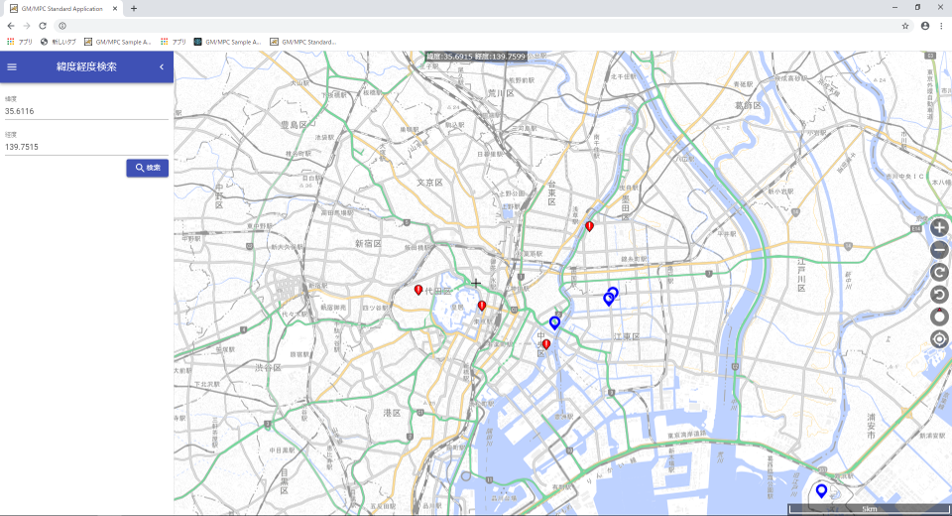This screenshot has height=516, width=952.
Task: Collapse the 緯度経度検索 side panel
Action: click(161, 67)
